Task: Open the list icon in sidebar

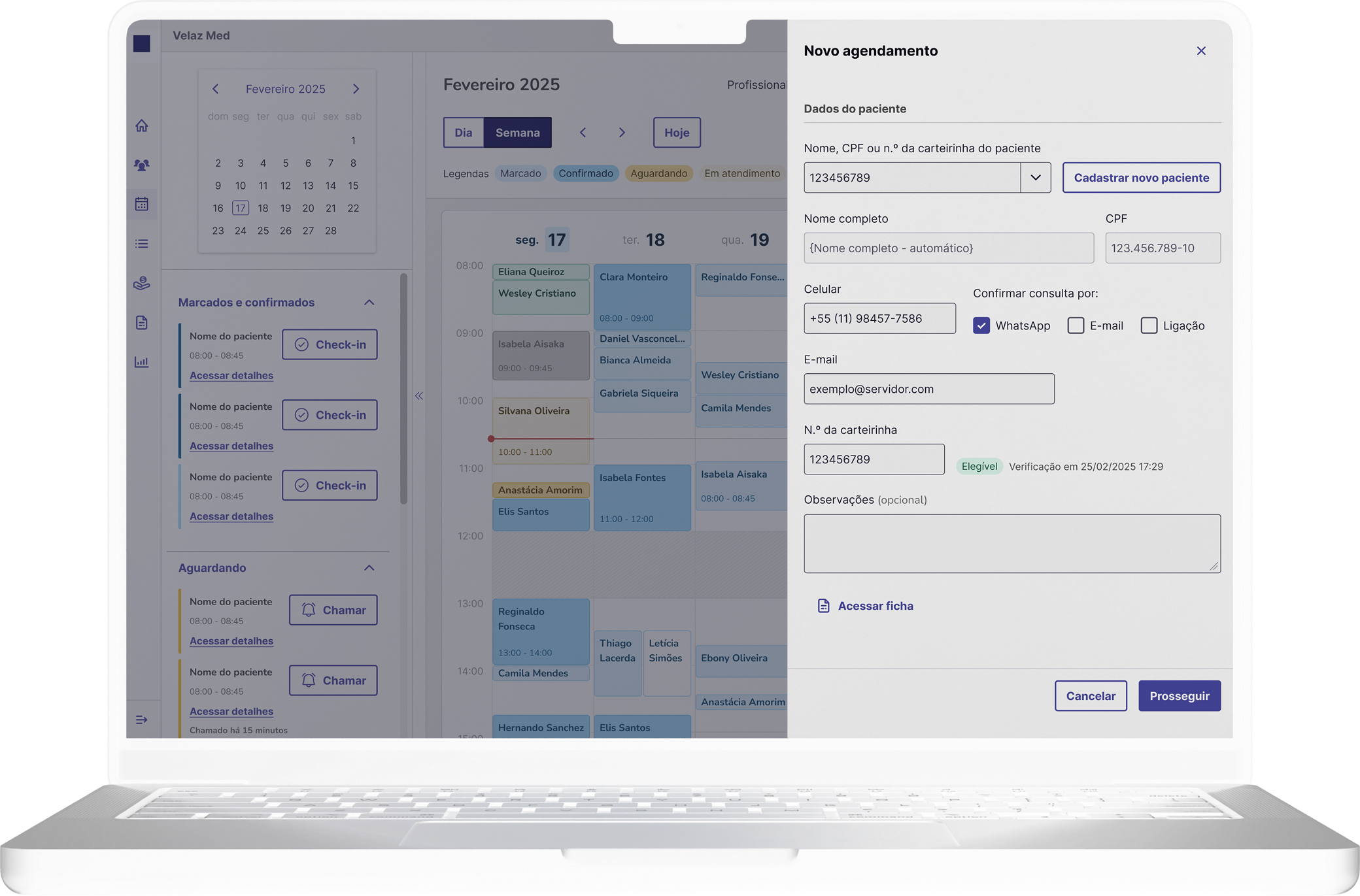Action: point(142,244)
